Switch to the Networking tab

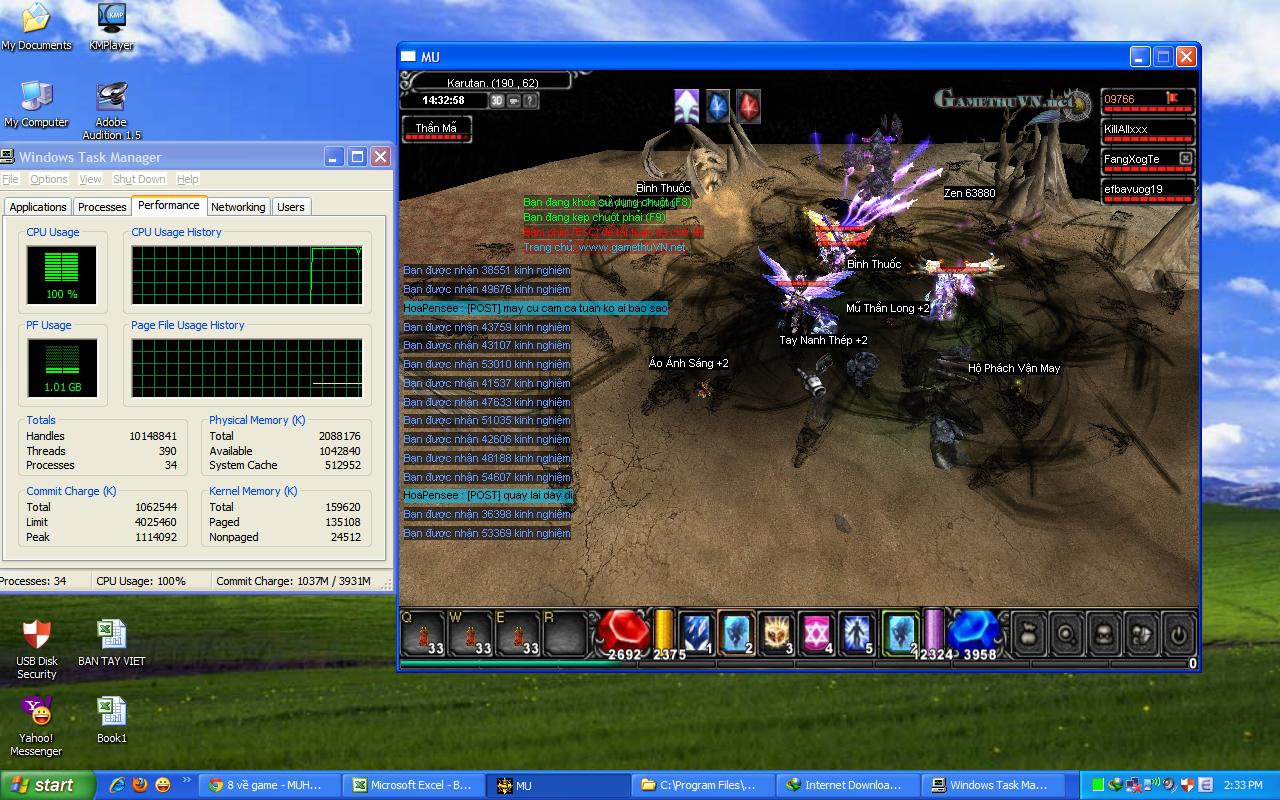point(238,207)
